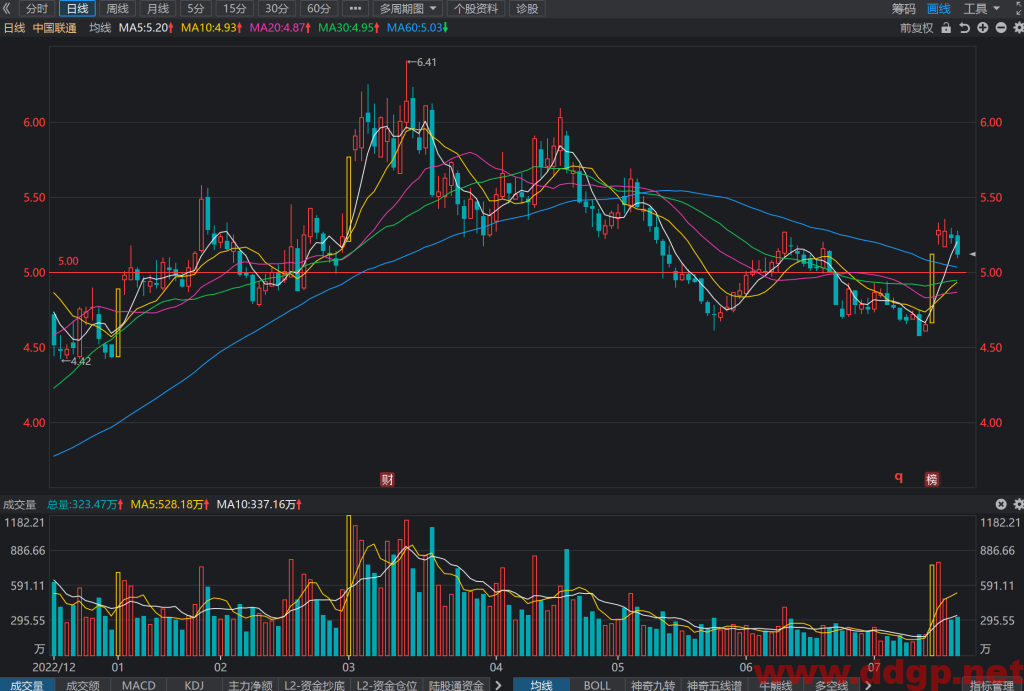Select the L2-资金仓位 indicator tab
The image size is (1024, 691).
coord(387,685)
